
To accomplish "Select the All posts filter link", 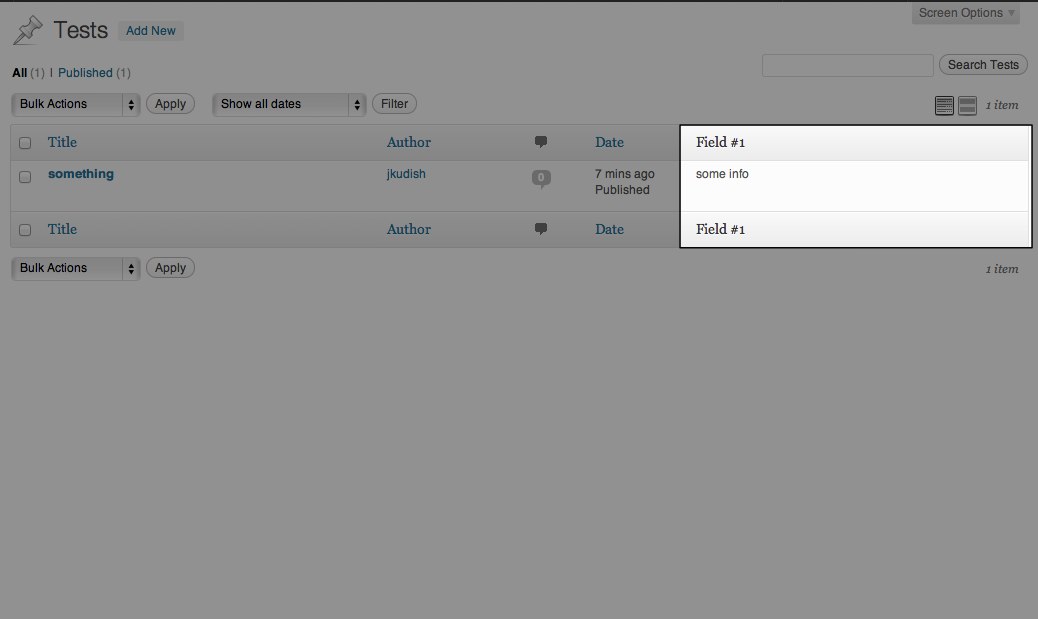I will [19, 73].
